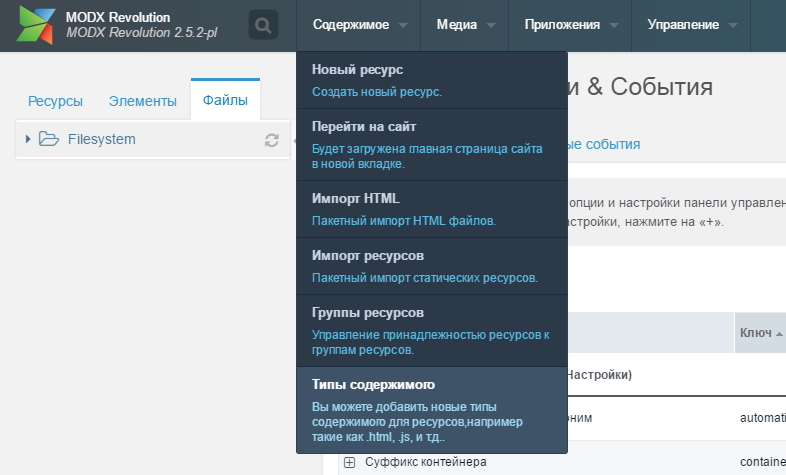Open the Медиа dropdown menu

pyautogui.click(x=465, y=25)
